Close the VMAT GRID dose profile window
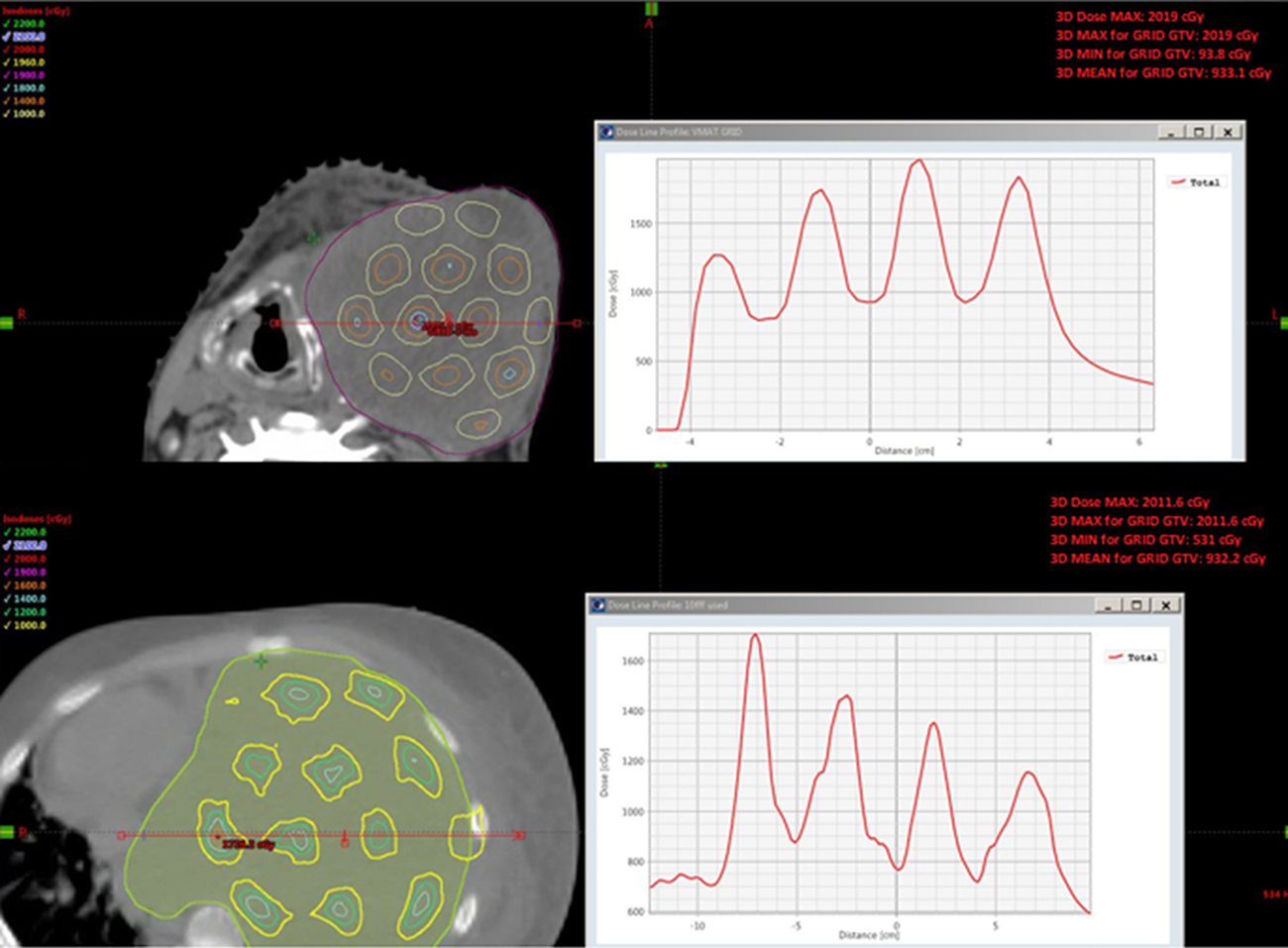The image size is (1288, 948). tap(1228, 132)
